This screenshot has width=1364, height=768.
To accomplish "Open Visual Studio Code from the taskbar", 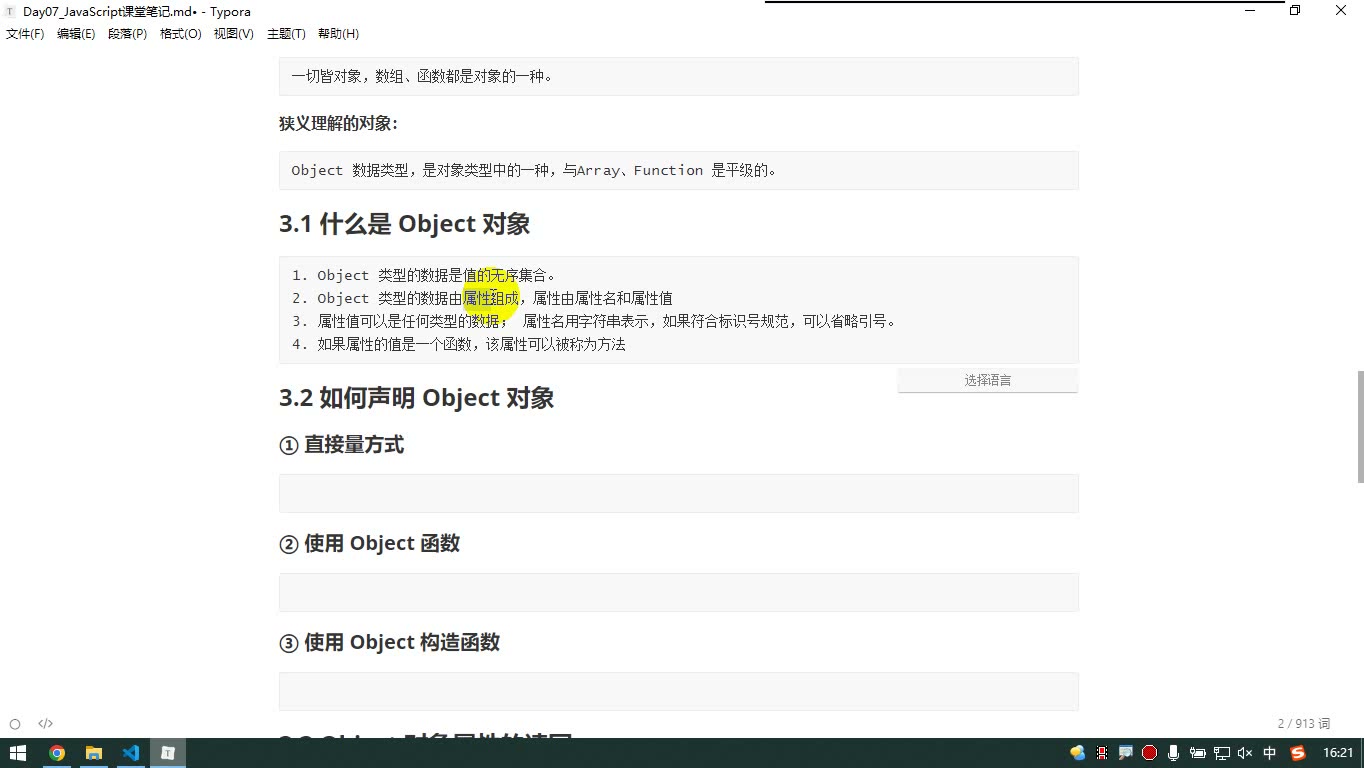I will click(x=131, y=753).
